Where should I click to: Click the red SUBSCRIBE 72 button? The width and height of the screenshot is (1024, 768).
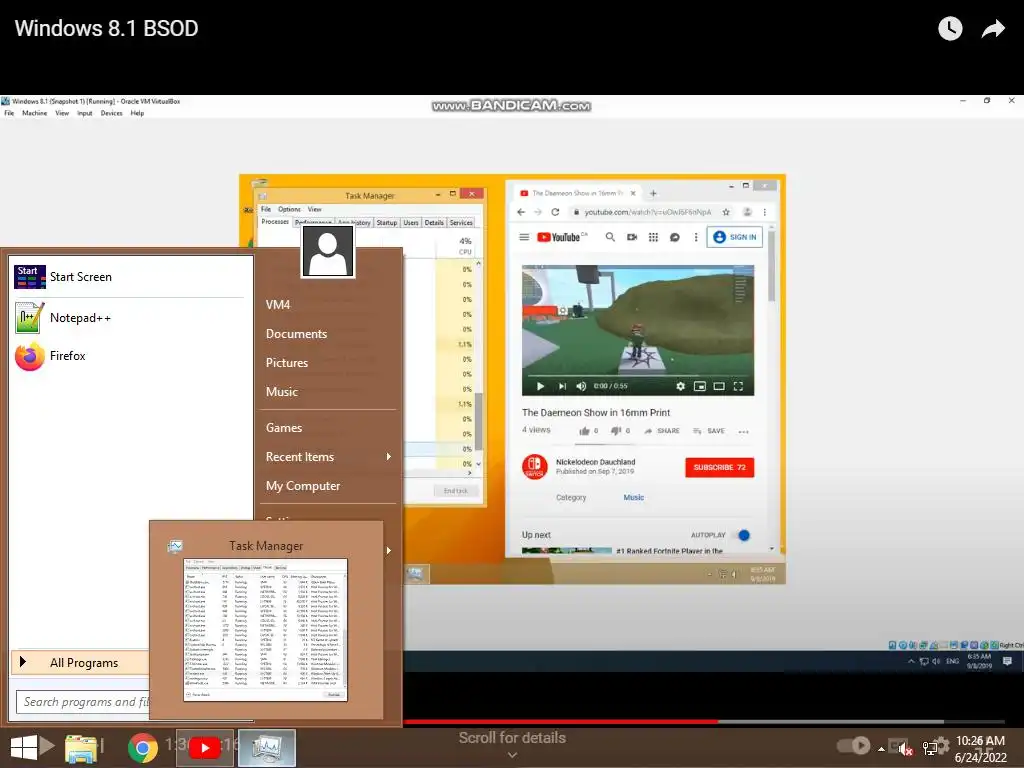click(719, 468)
